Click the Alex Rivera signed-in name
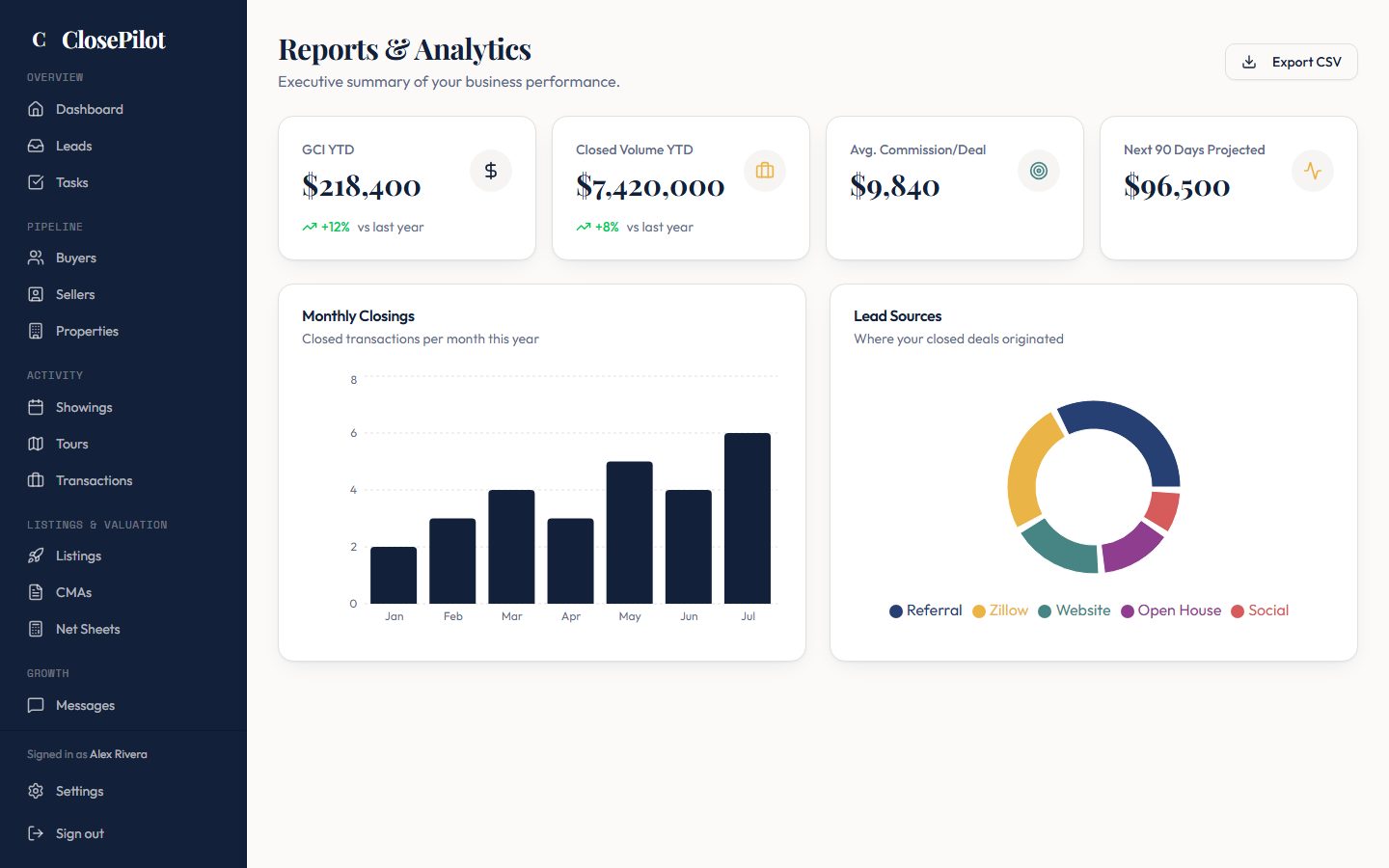The width and height of the screenshot is (1389, 868). tap(119, 754)
